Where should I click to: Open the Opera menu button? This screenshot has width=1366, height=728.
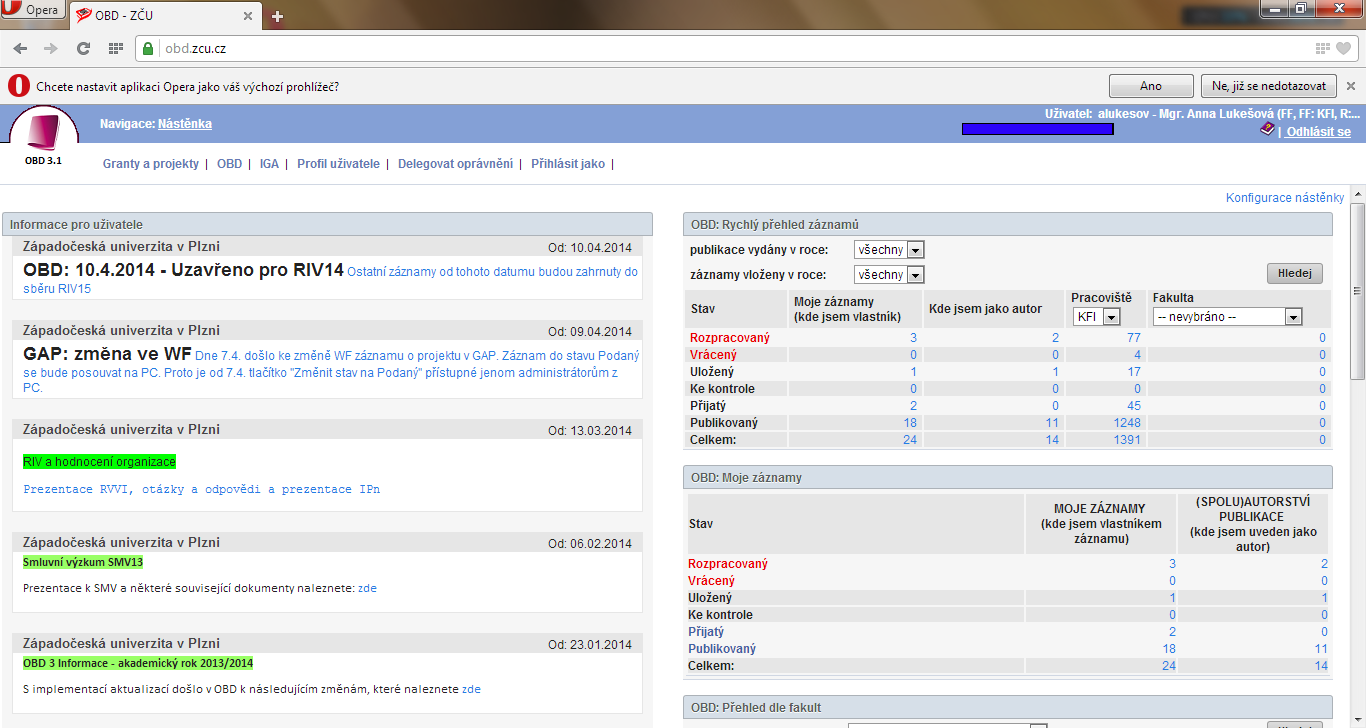point(33,11)
